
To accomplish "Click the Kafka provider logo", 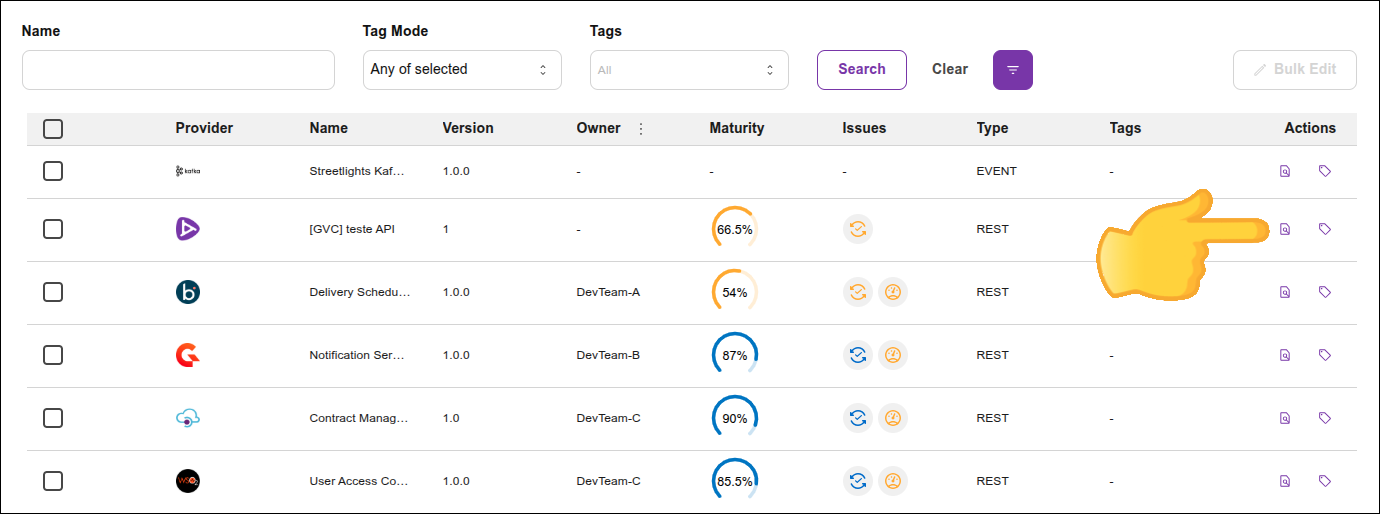I will click(188, 171).
